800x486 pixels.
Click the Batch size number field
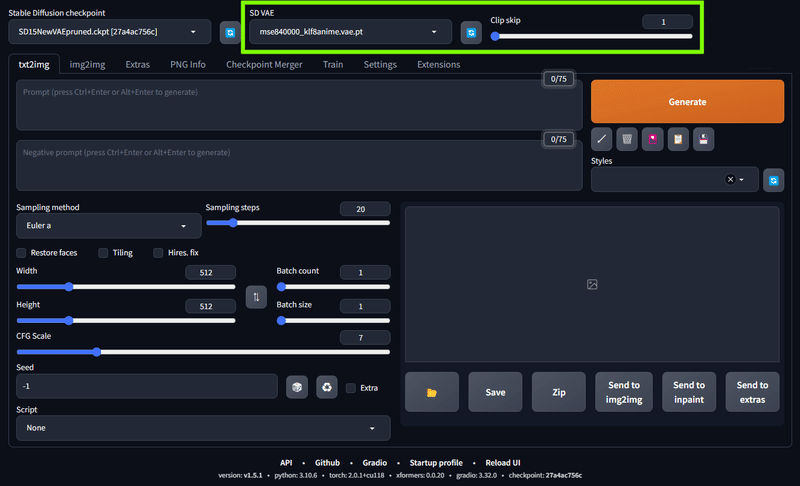[365, 306]
